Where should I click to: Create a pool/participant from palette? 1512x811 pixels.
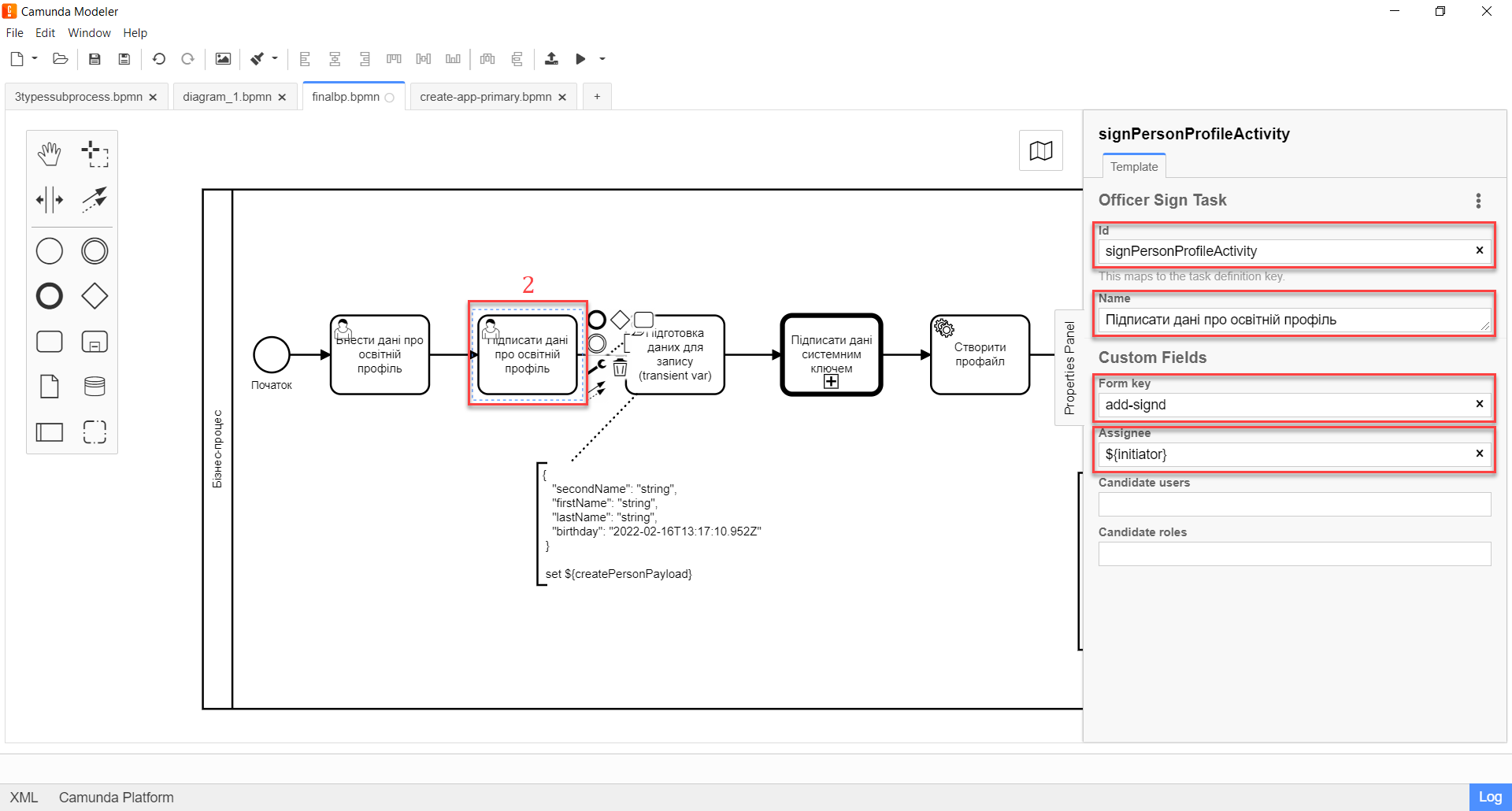tap(49, 431)
